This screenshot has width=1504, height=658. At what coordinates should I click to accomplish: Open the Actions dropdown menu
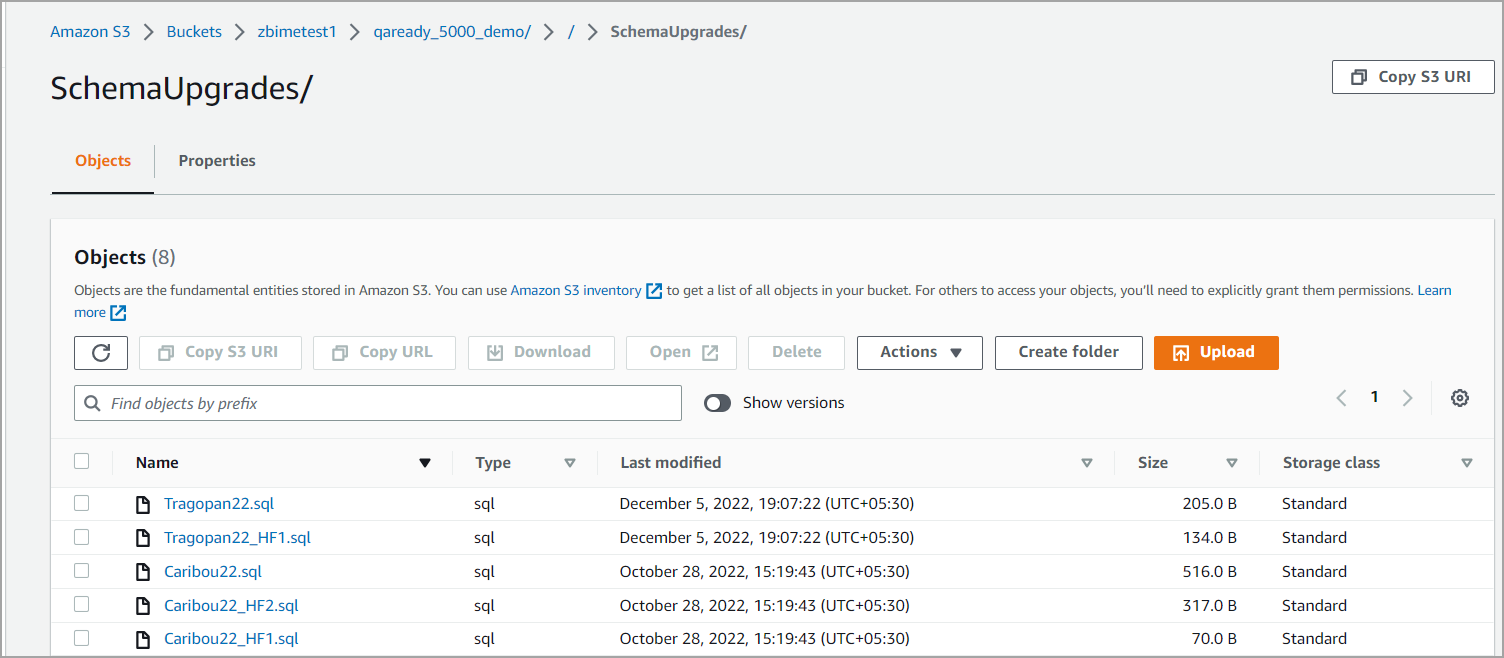coord(920,352)
